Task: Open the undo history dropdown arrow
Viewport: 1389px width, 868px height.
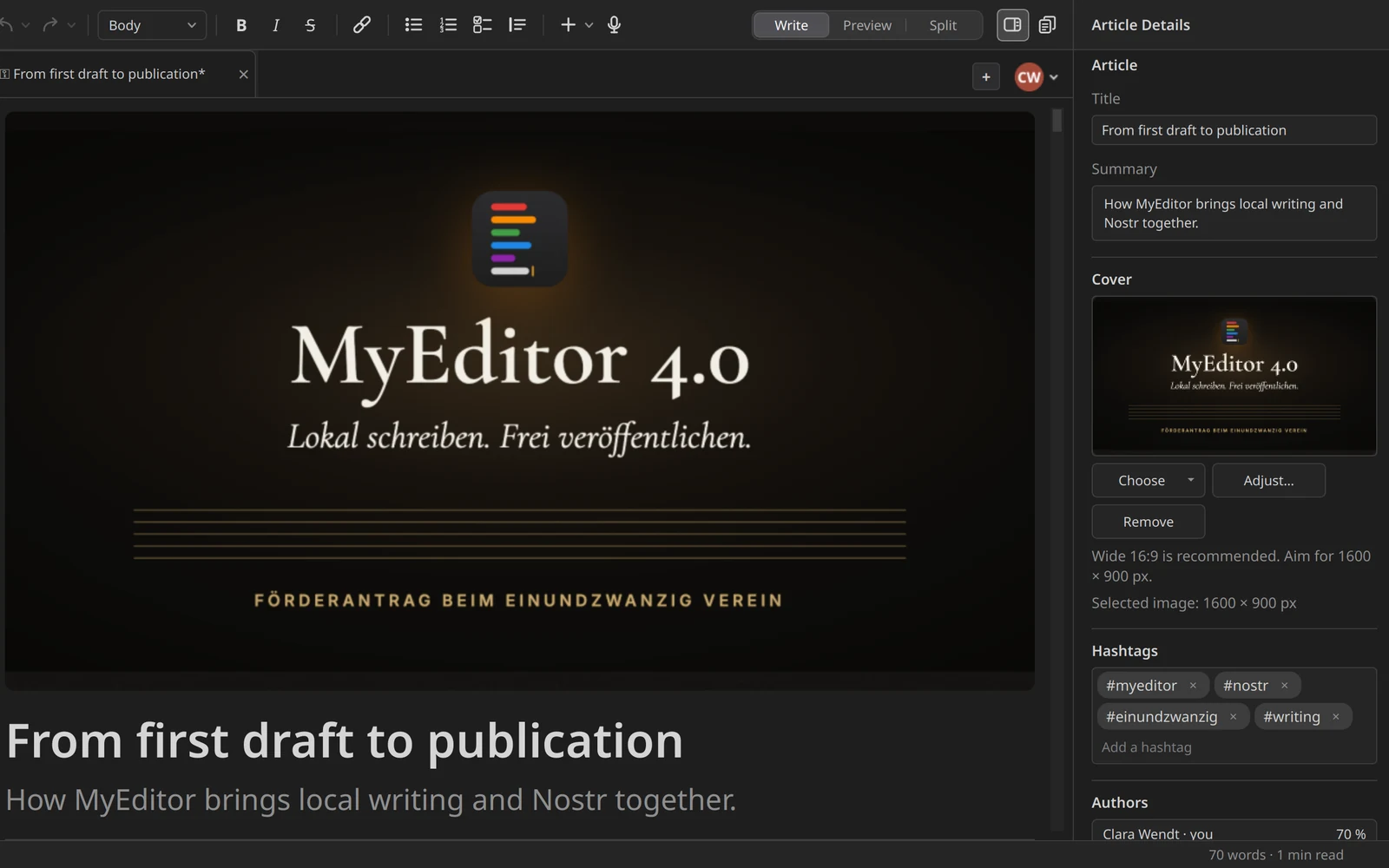Action: (26, 25)
